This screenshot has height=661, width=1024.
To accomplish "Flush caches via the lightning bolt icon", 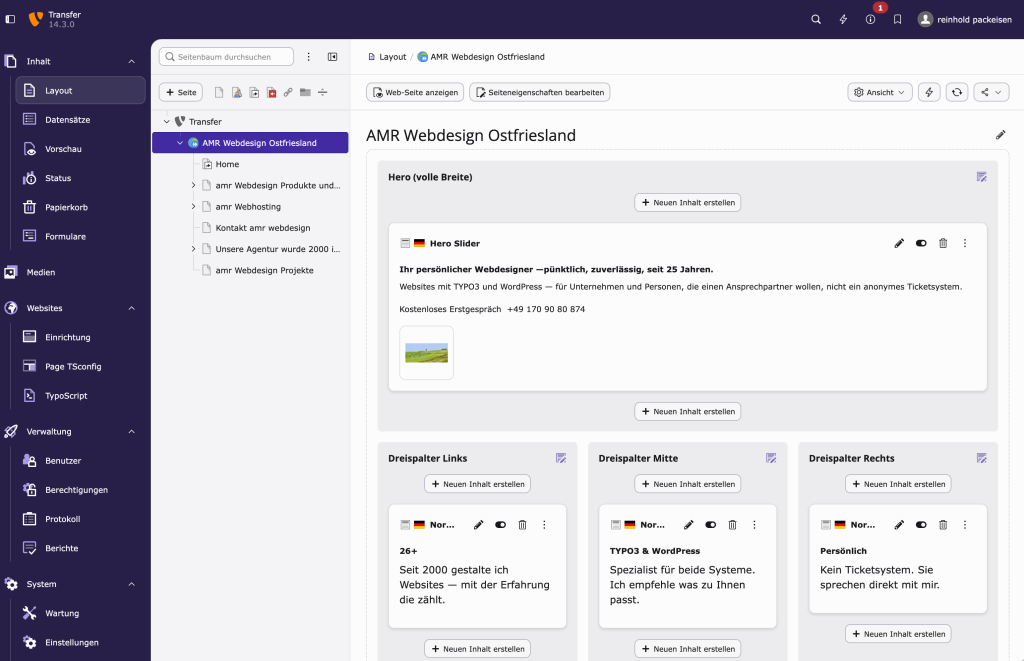I will pos(843,19).
